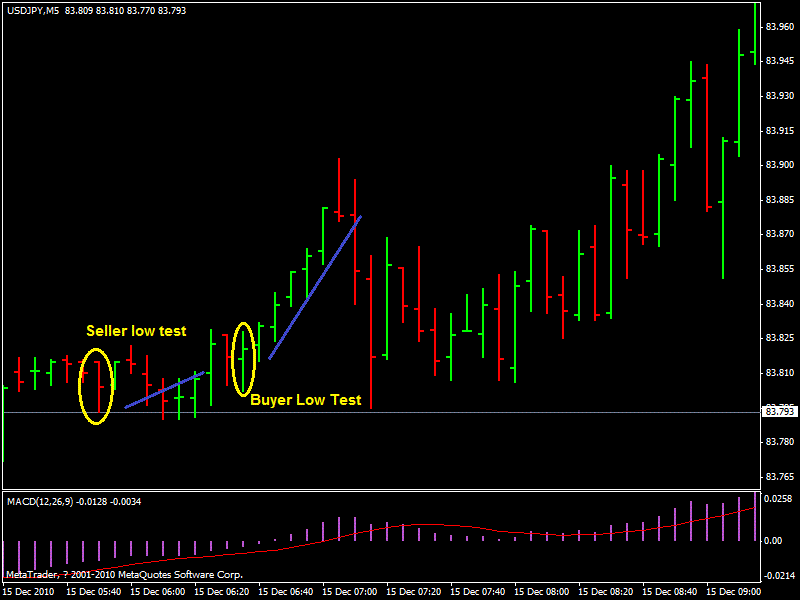Click the '15 Dec 09:00' time axis label
This screenshot has height=600, width=800.
734,592
